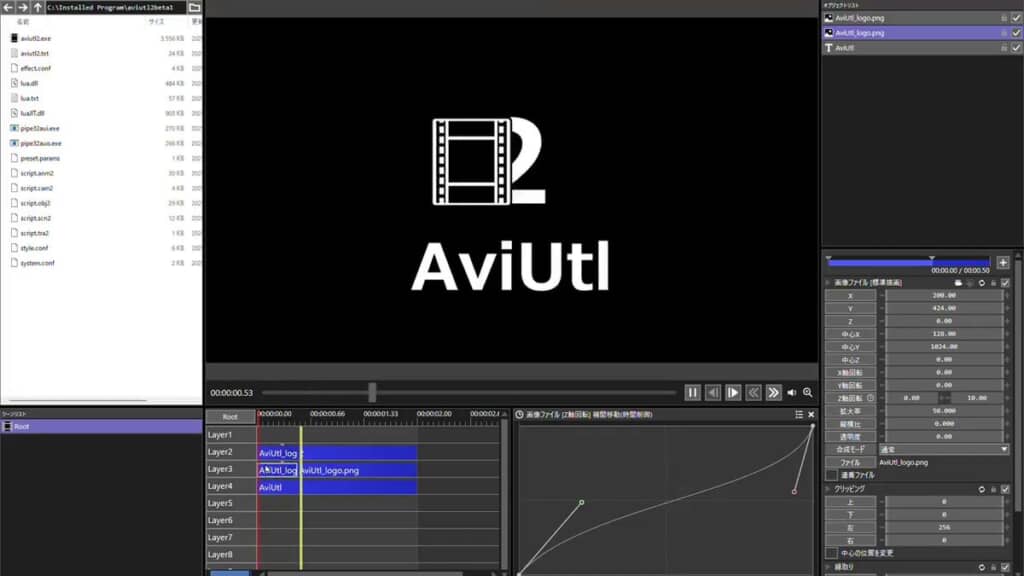Image resolution: width=1024 pixels, height=576 pixels.
Task: Lock the クリッピング section
Action: pyautogui.click(x=993, y=489)
